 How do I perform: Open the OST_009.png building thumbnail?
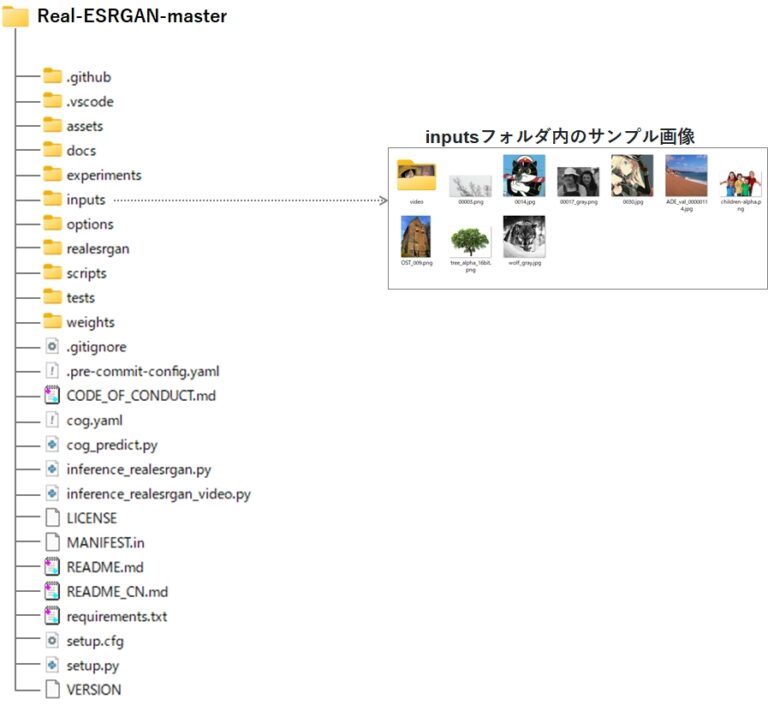pos(416,236)
